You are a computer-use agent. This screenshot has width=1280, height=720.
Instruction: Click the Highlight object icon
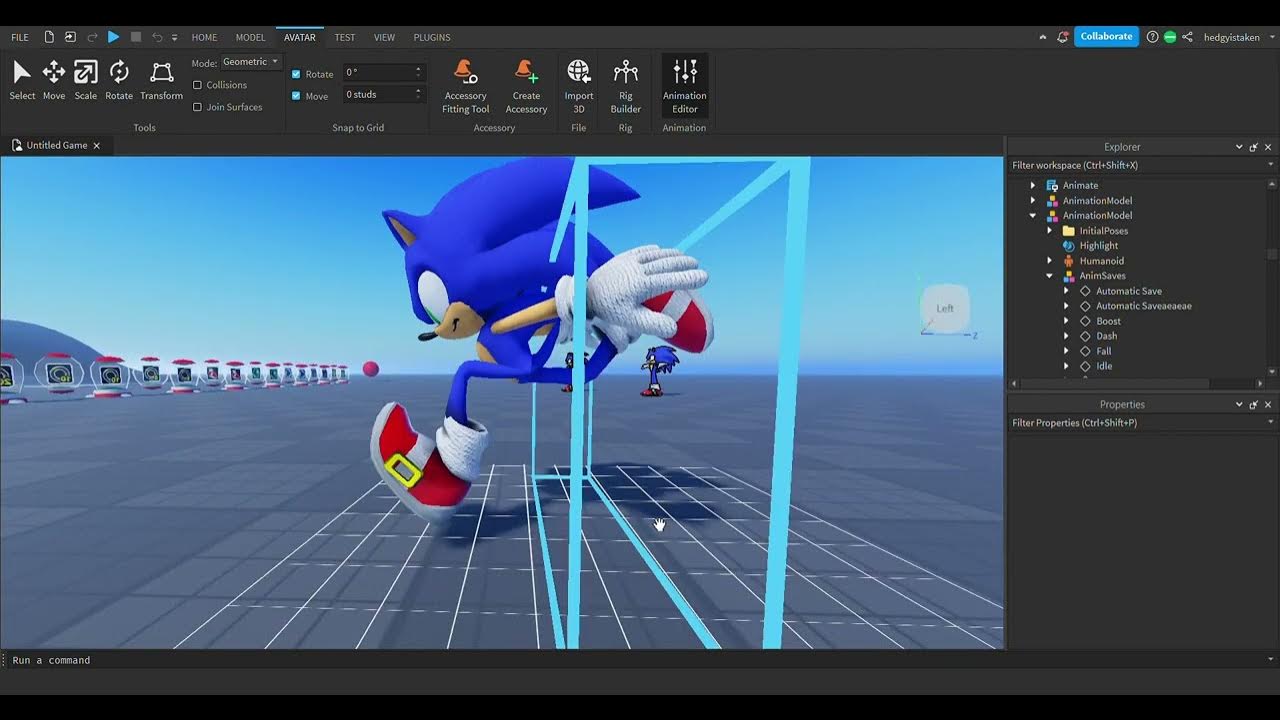[x=1068, y=246]
